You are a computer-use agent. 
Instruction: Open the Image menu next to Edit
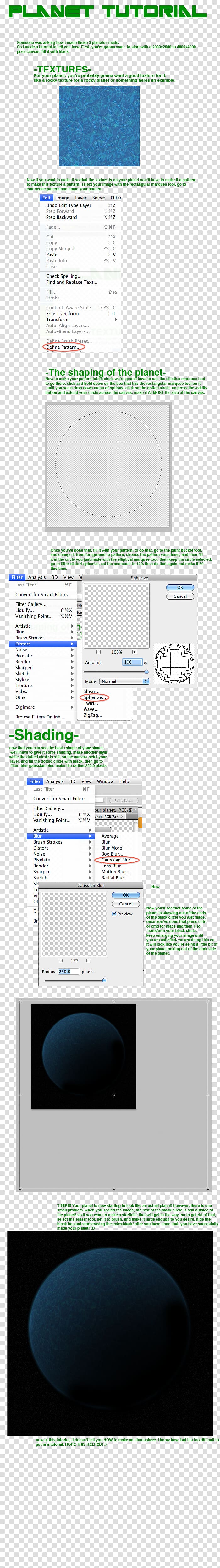(63, 198)
